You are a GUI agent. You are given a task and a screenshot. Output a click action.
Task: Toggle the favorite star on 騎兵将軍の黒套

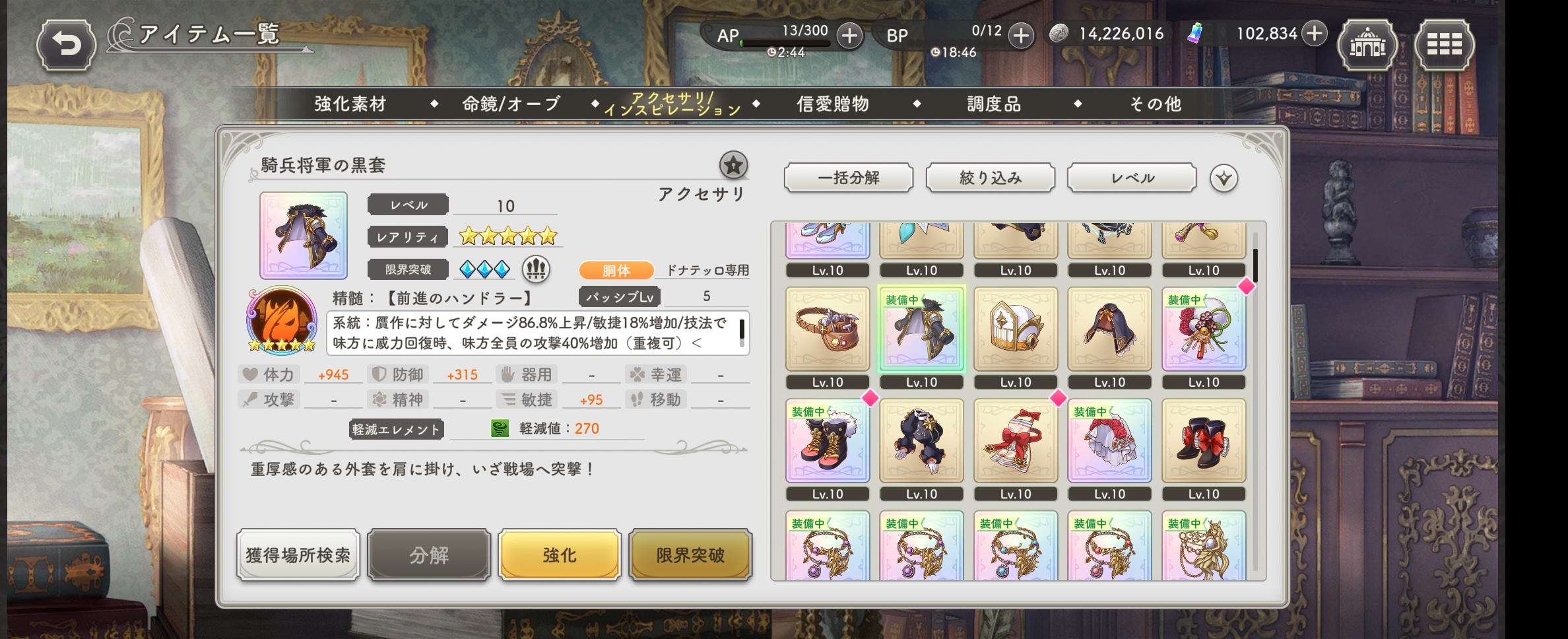[733, 165]
